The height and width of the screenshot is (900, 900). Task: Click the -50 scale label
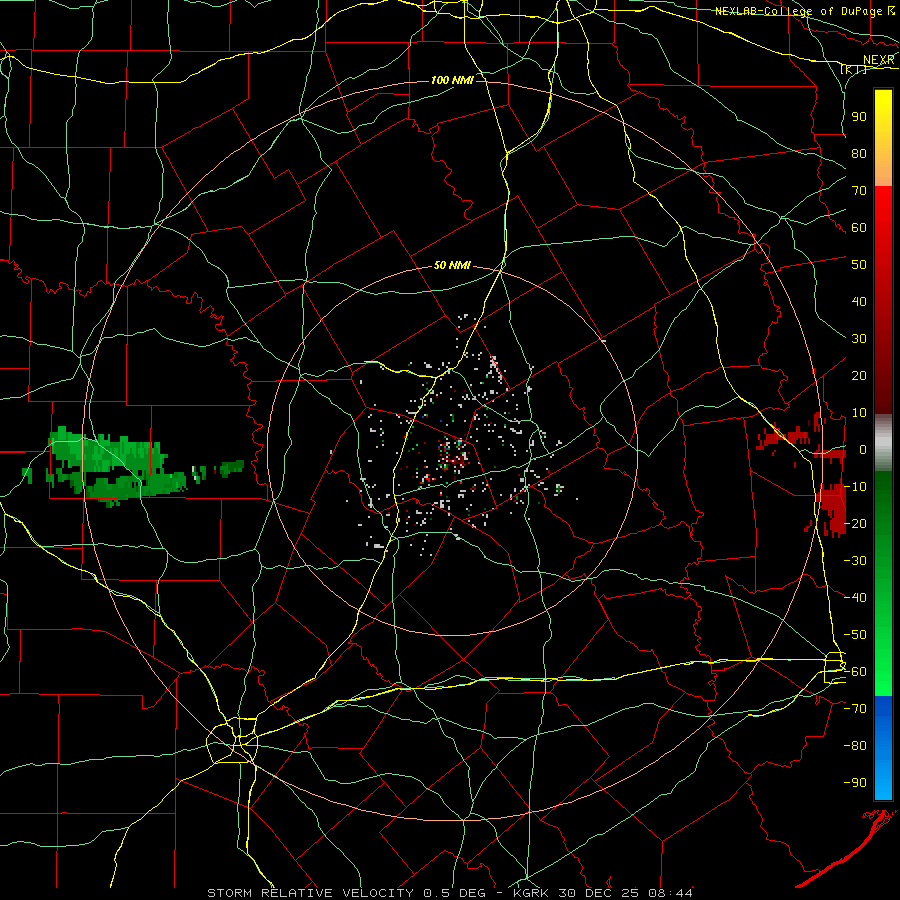pos(855,635)
